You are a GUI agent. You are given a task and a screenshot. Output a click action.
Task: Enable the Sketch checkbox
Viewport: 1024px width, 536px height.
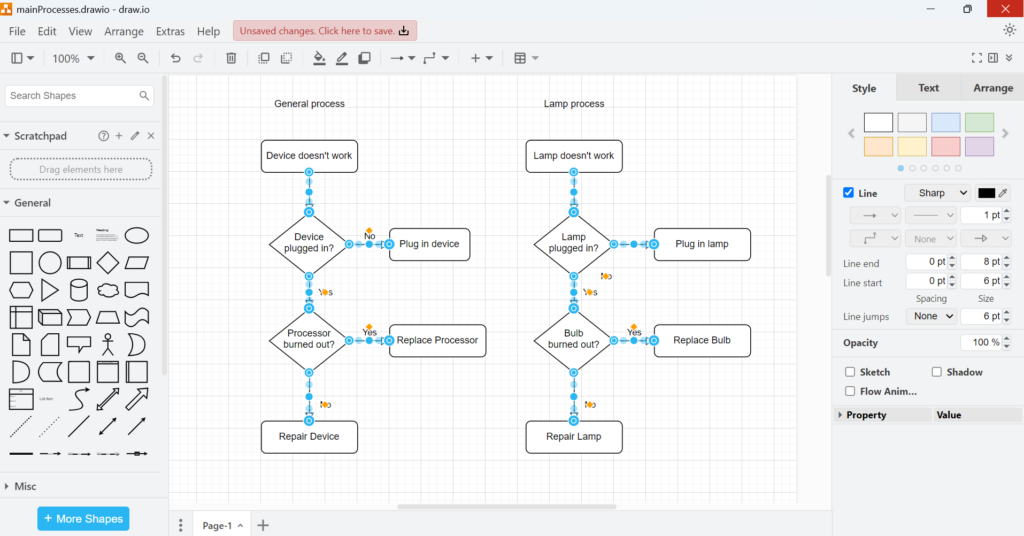coord(850,372)
